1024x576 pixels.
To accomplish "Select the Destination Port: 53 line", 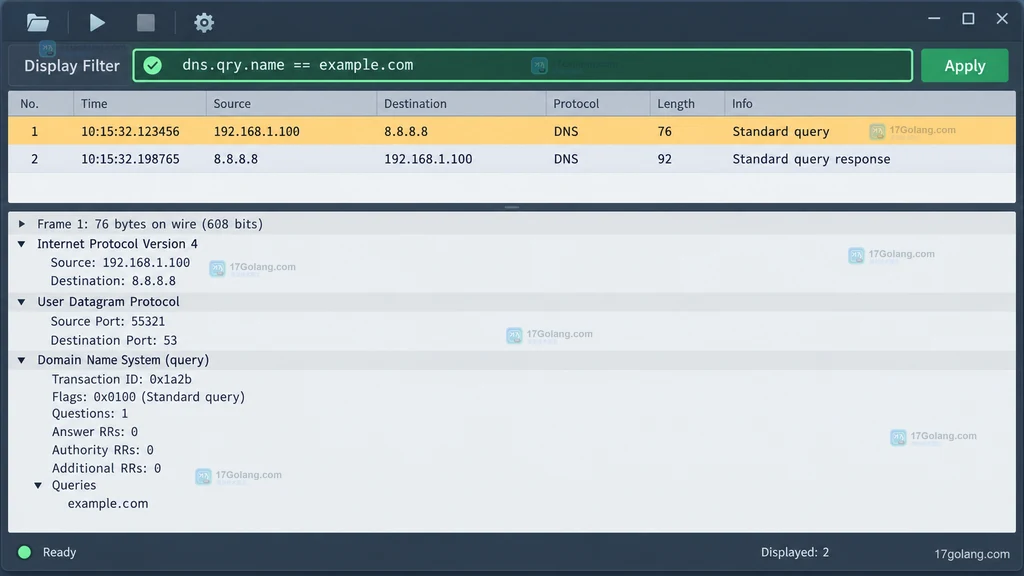I will pos(114,340).
